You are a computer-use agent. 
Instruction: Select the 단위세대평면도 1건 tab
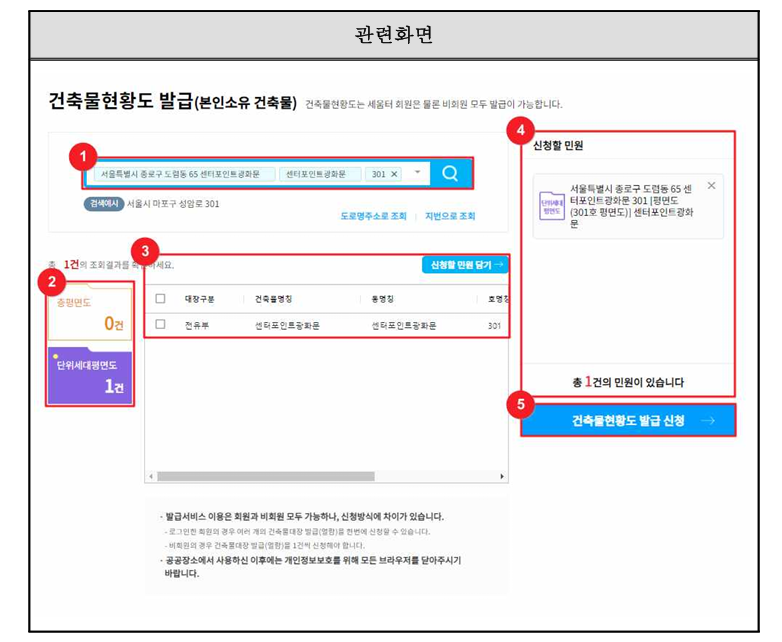pos(90,376)
